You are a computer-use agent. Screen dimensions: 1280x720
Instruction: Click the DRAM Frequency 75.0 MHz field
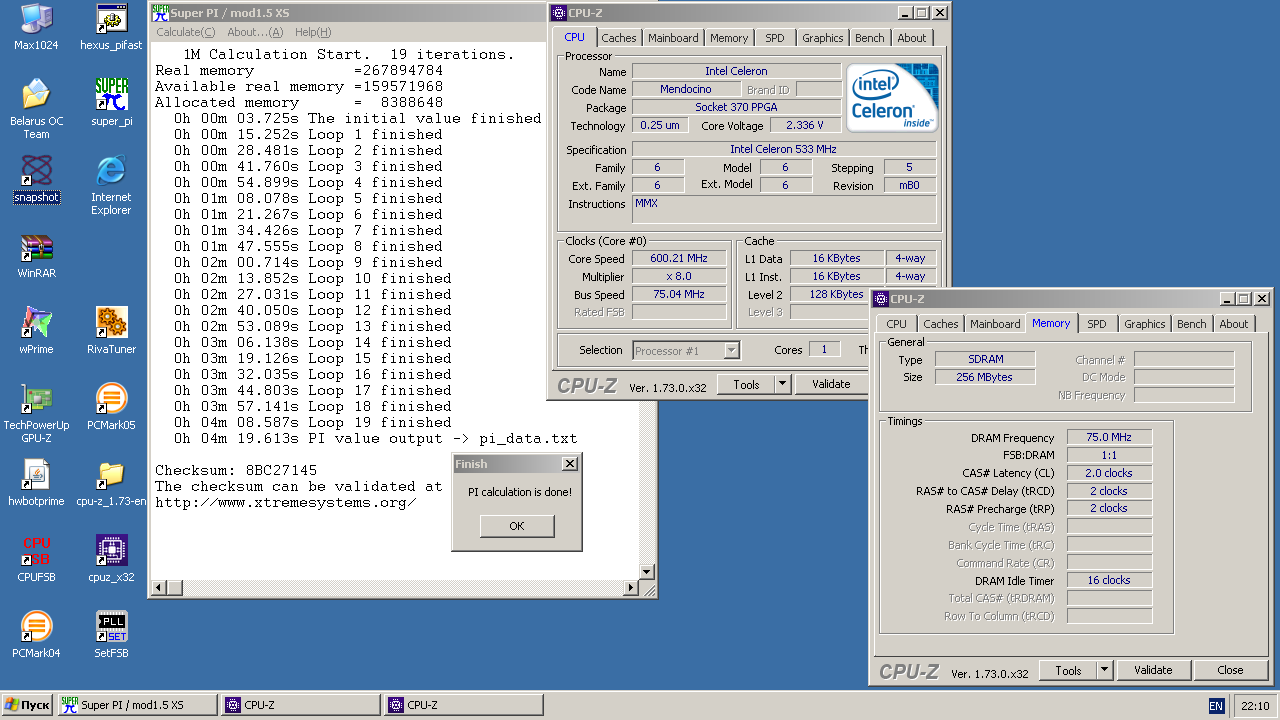(1109, 437)
